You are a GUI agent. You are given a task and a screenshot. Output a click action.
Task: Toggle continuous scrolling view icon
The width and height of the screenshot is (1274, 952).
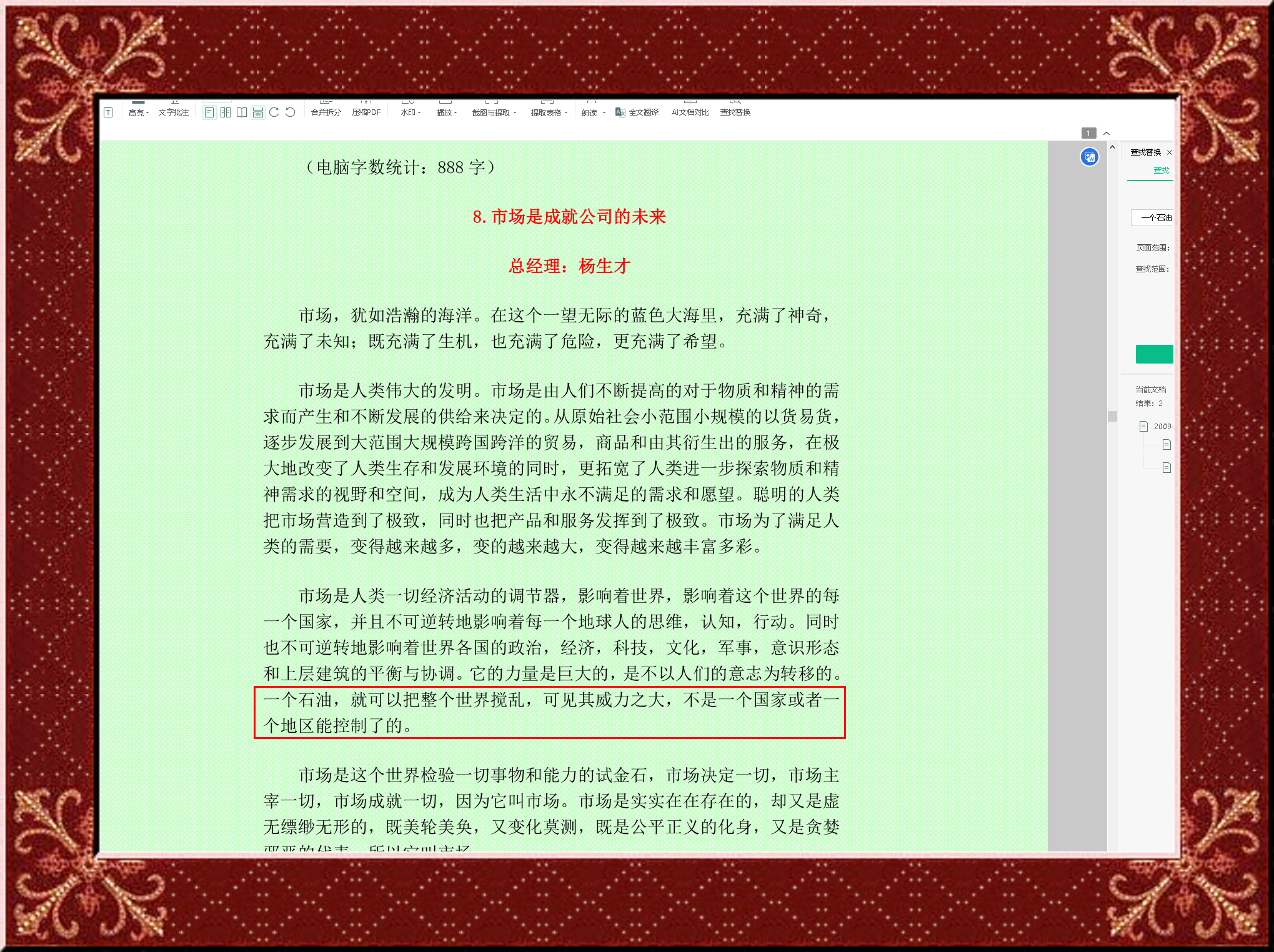[258, 112]
